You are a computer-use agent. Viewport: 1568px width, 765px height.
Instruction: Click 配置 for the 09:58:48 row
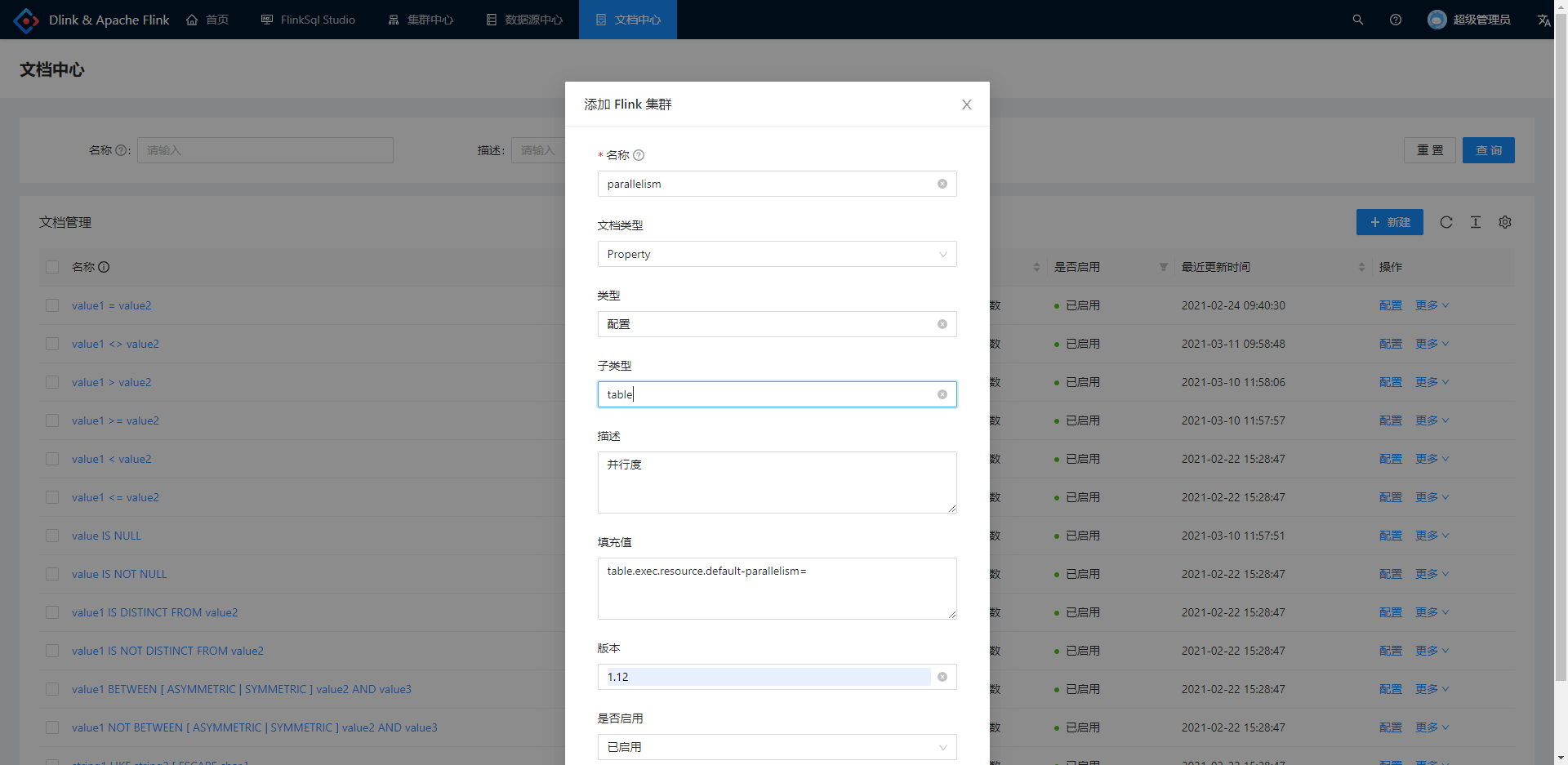point(1391,344)
